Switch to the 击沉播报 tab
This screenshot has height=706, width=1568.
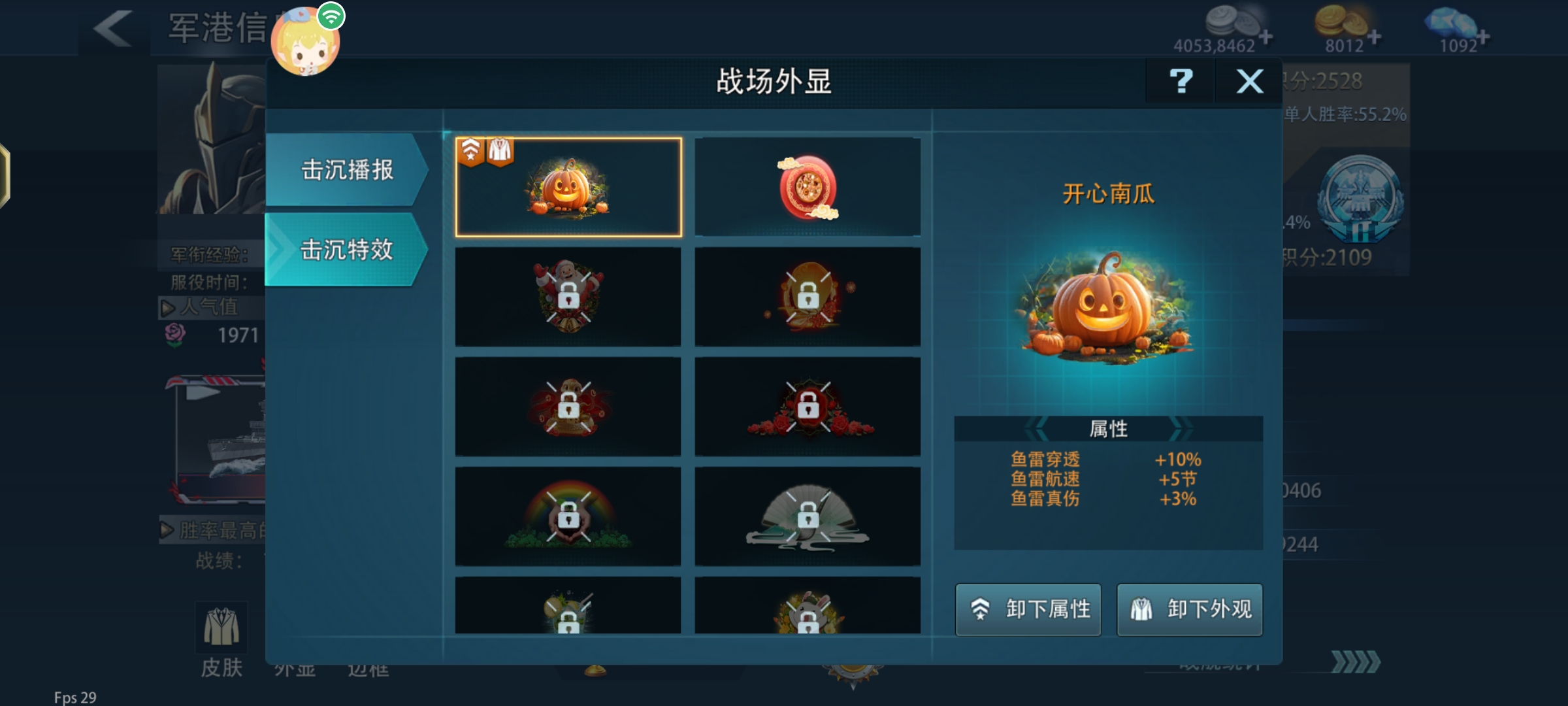347,170
